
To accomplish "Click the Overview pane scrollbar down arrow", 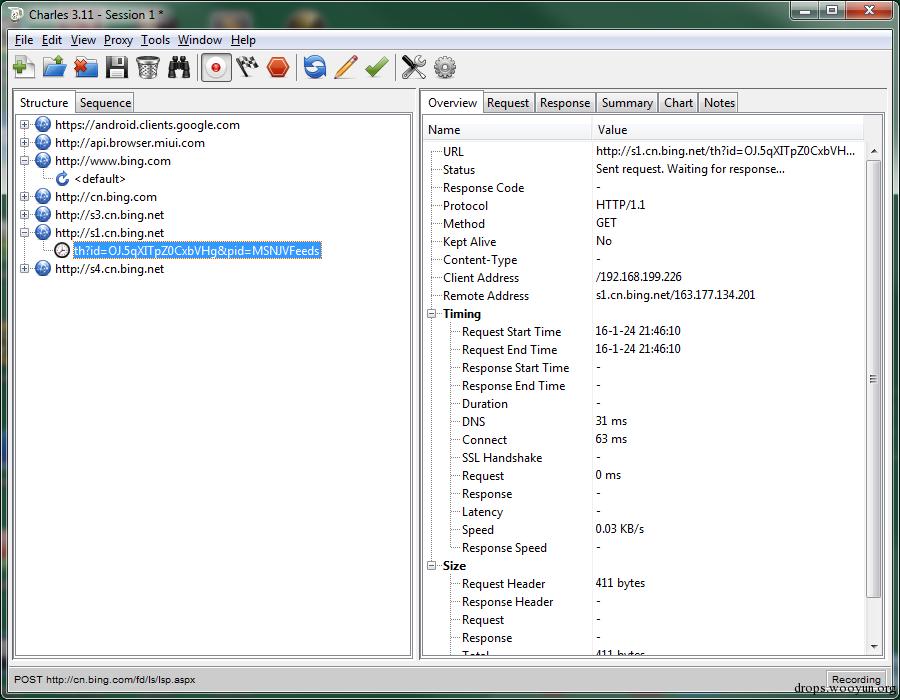I will click(873, 647).
